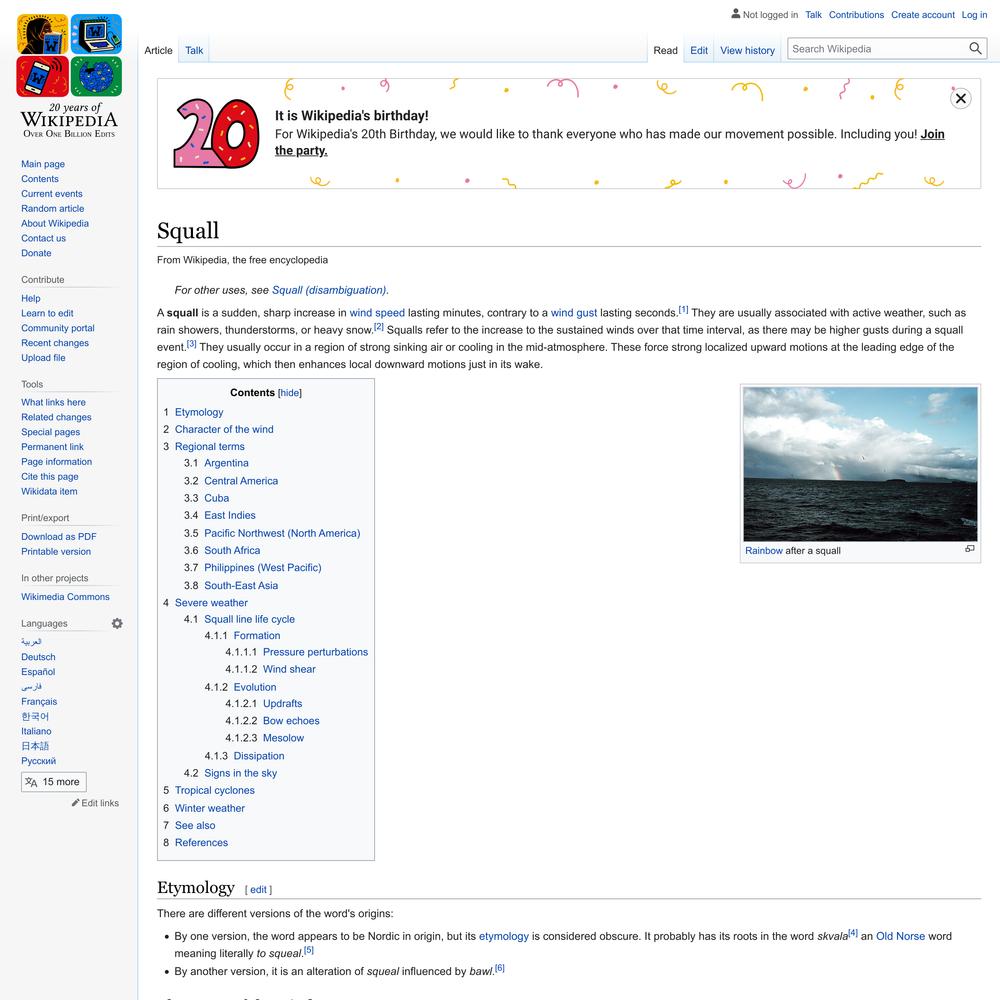Open Page information link
This screenshot has width=1000, height=1000.
(x=56, y=462)
